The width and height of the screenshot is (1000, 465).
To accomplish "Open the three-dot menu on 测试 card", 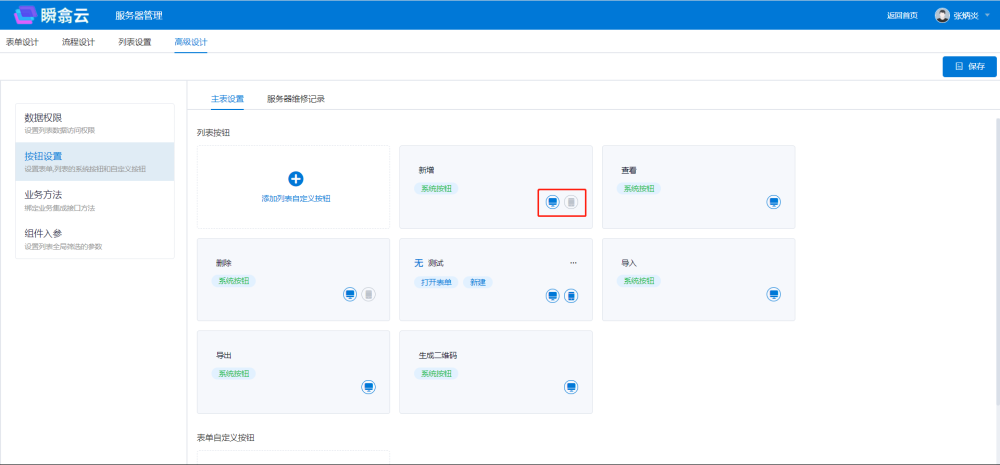I will pos(573,263).
